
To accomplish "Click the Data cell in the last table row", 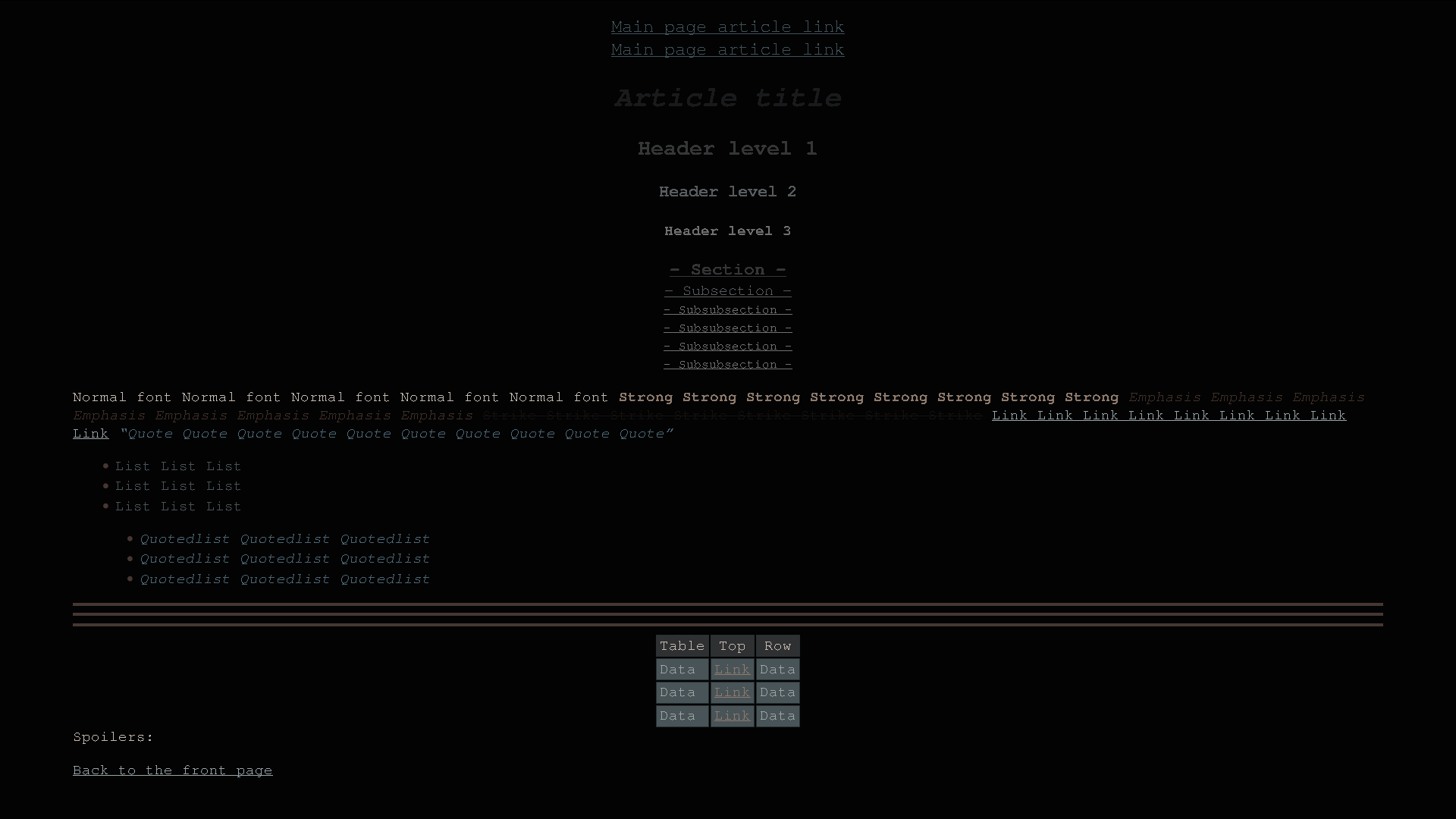I will tap(679, 716).
